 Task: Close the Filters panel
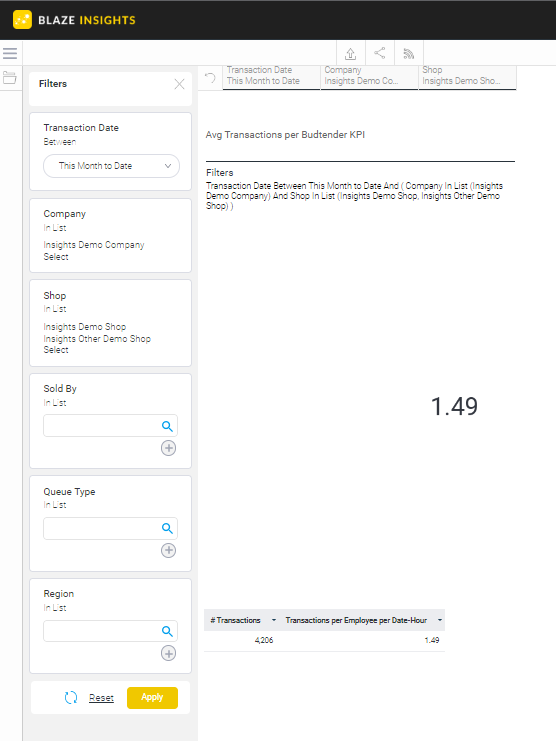pos(180,84)
